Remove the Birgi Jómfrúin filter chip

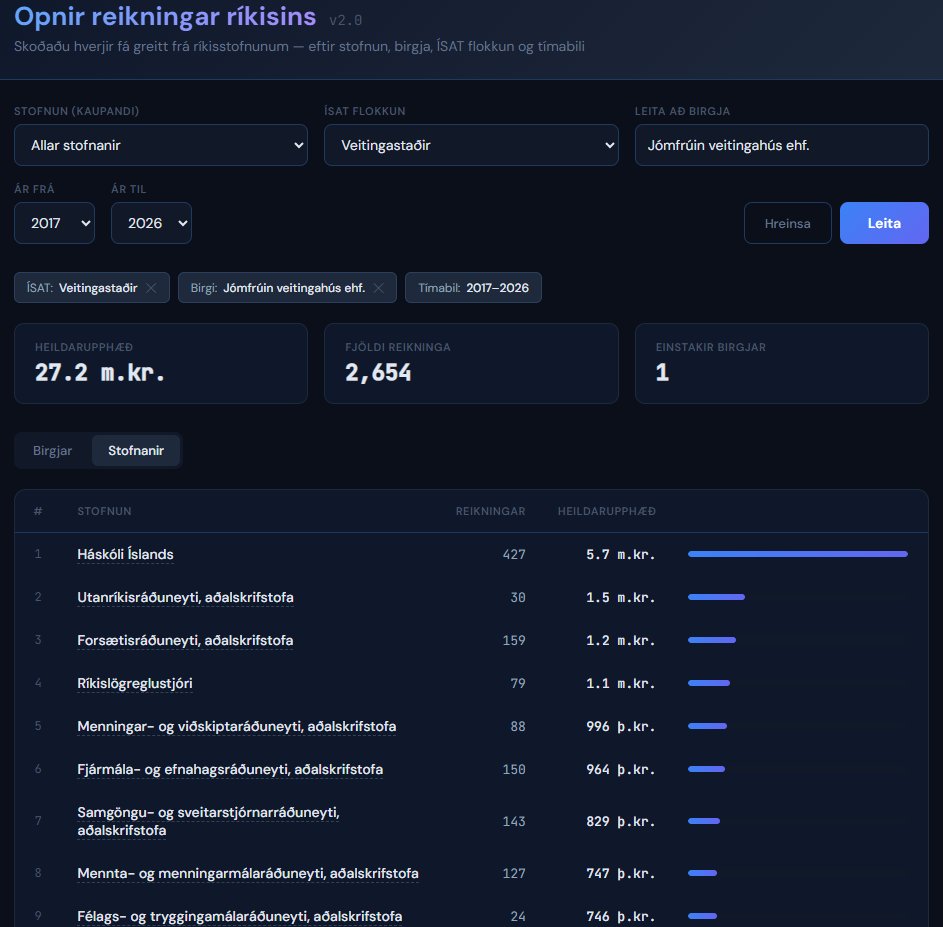coord(379,288)
